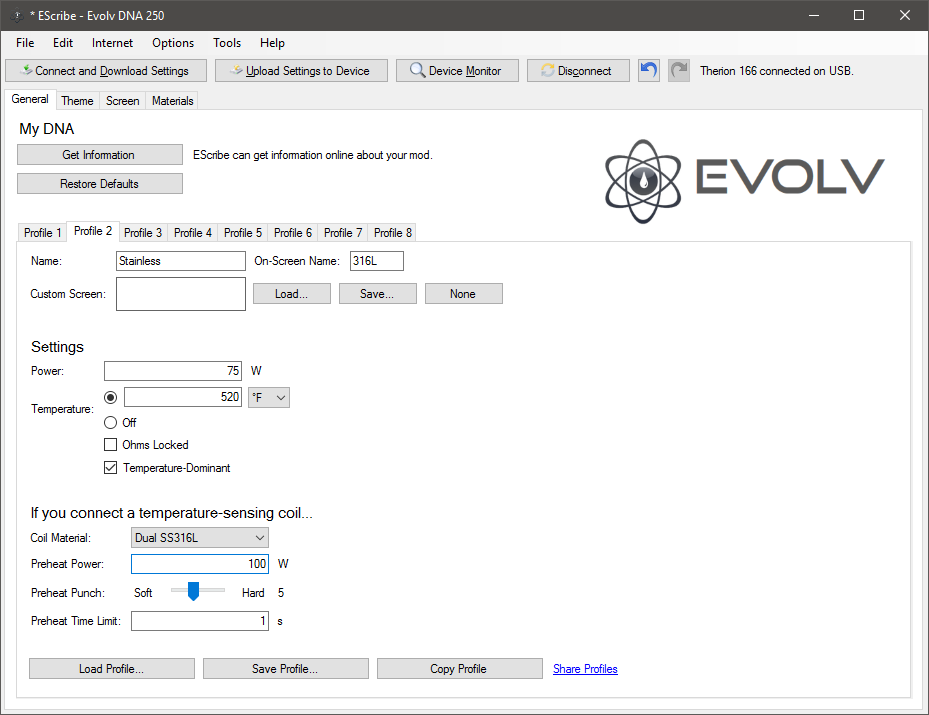Viewport: 929px width, 715px height.
Task: Open the Tools menu
Action: pyautogui.click(x=227, y=43)
